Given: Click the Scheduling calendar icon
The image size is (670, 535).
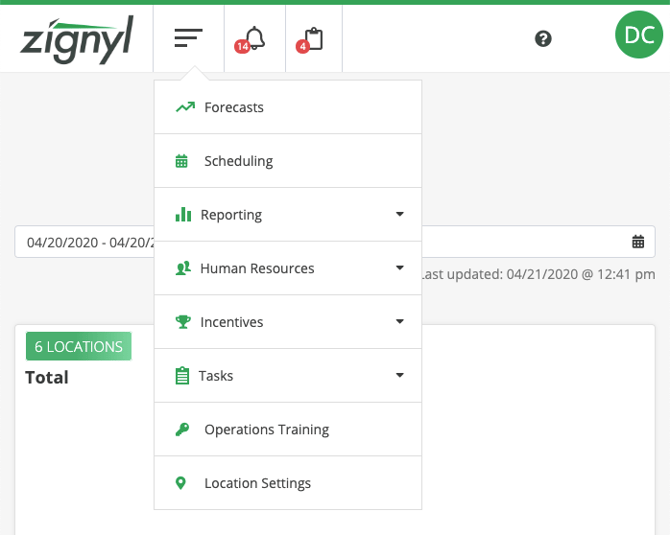Looking at the screenshot, I should click(182, 161).
